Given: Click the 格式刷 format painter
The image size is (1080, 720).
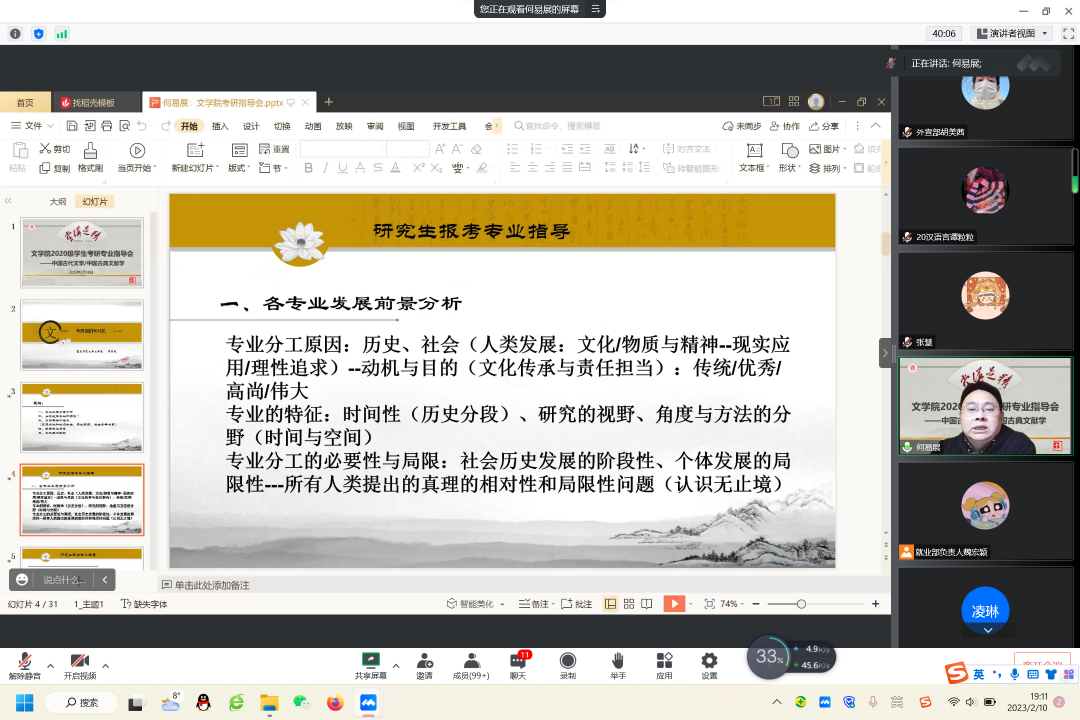Looking at the screenshot, I should (90, 158).
